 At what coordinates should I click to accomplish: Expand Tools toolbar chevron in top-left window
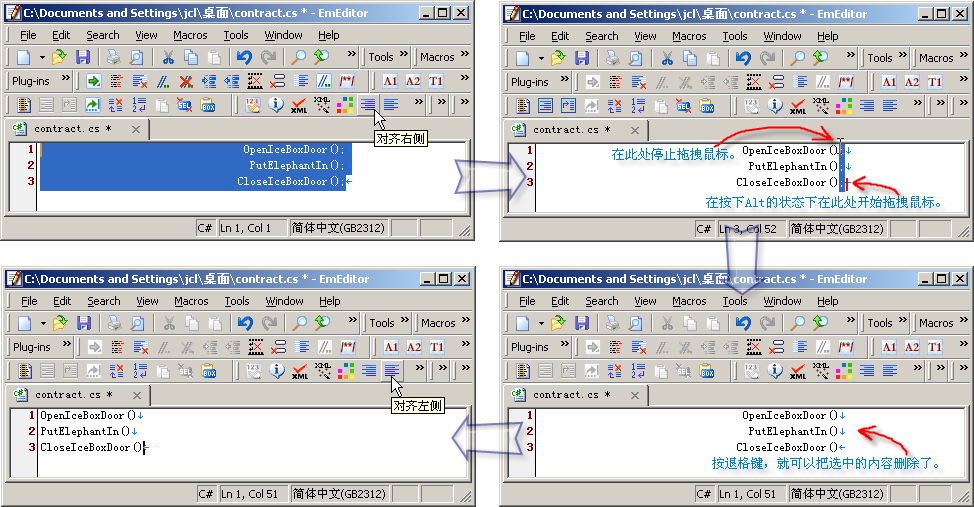coord(404,55)
